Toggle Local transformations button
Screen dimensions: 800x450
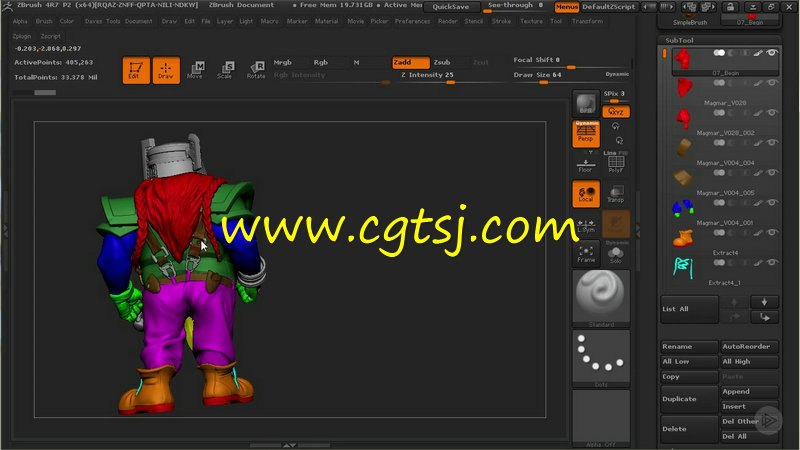coord(586,194)
